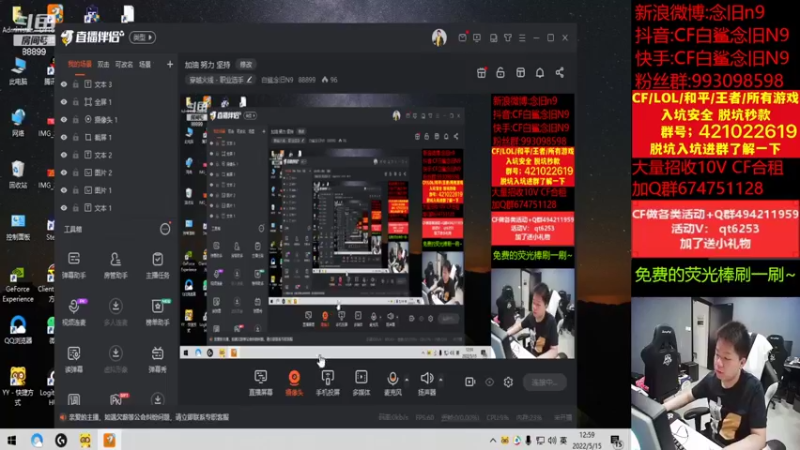Open the QQ browser from the taskbar
This screenshot has height=450, width=800.
(36, 440)
